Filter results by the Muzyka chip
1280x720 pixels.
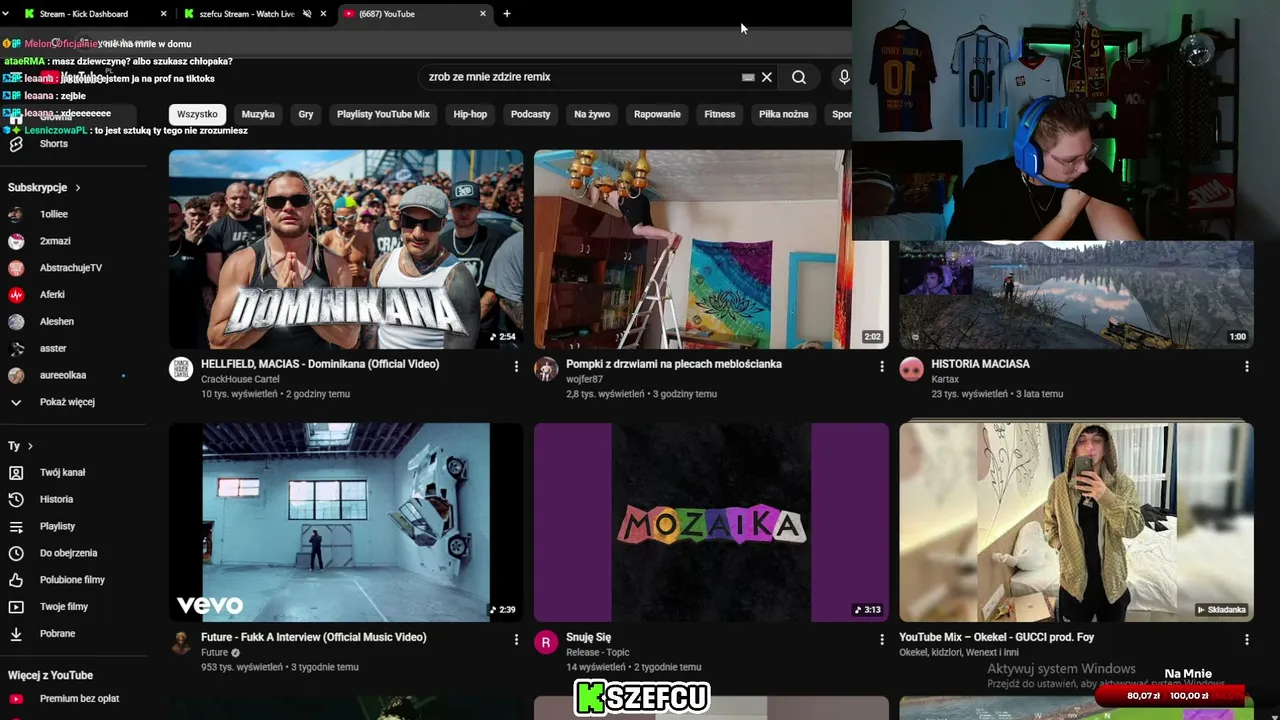(258, 114)
